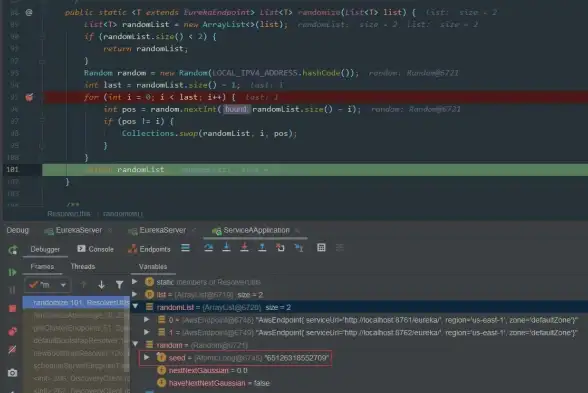The height and width of the screenshot is (393, 588).
Task: Select the Frames tab
Action: [x=42, y=267]
